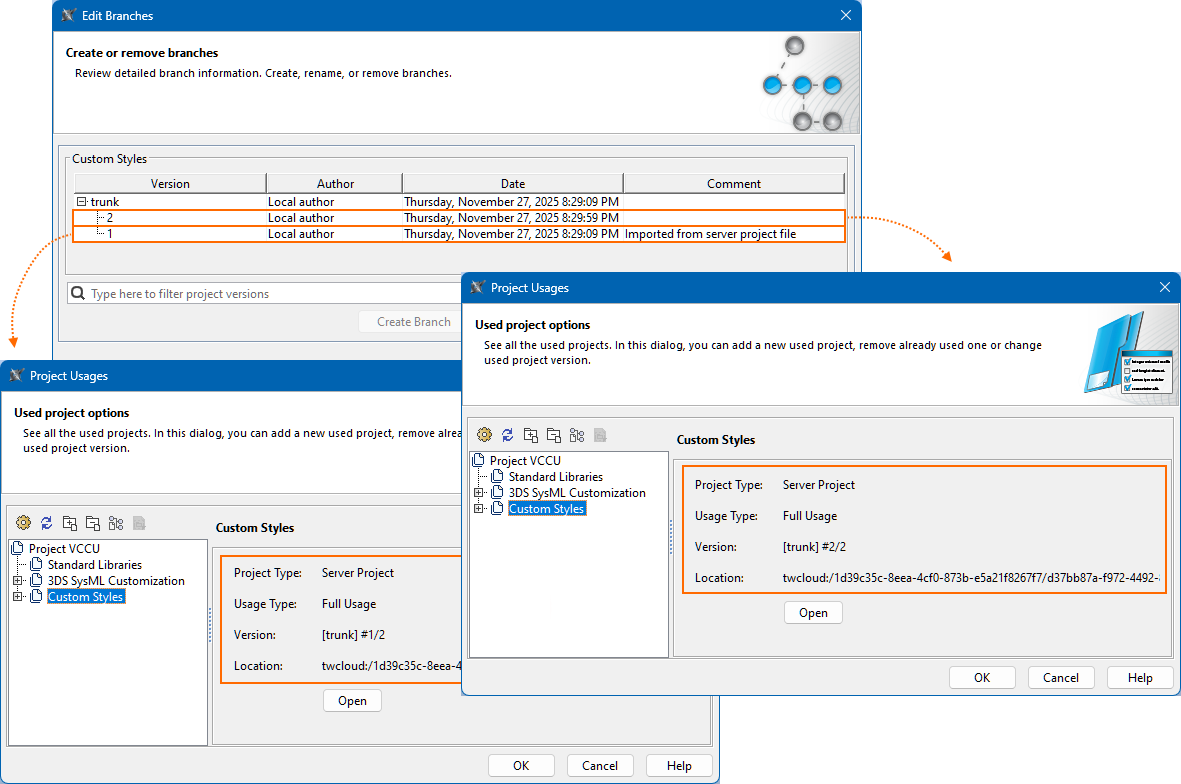Expand 3DS SysML Customization in #2/2 dialog tree
The width and height of the screenshot is (1181, 784).
479,493
